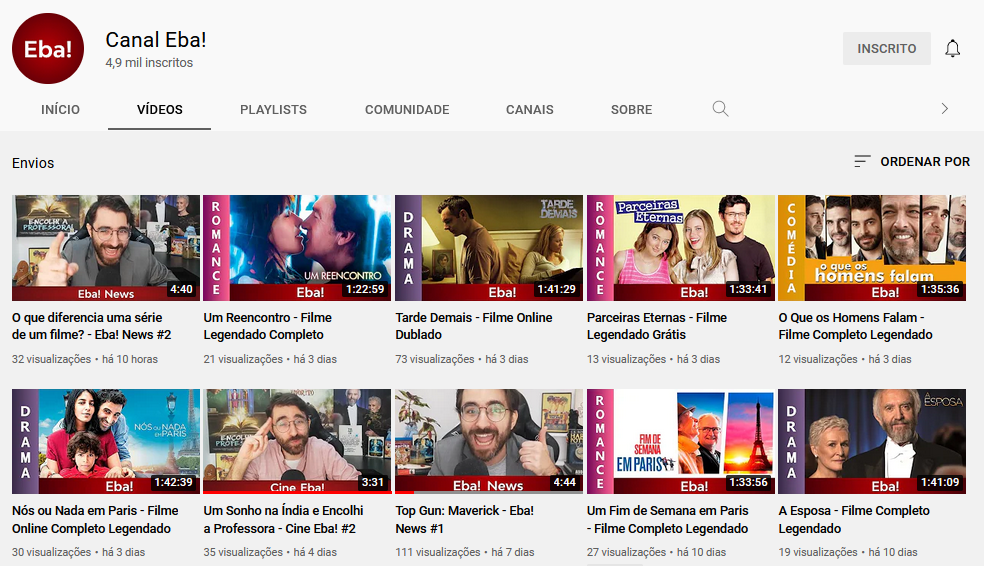Select the CANAIS tab
The width and height of the screenshot is (984, 566).
pos(529,109)
